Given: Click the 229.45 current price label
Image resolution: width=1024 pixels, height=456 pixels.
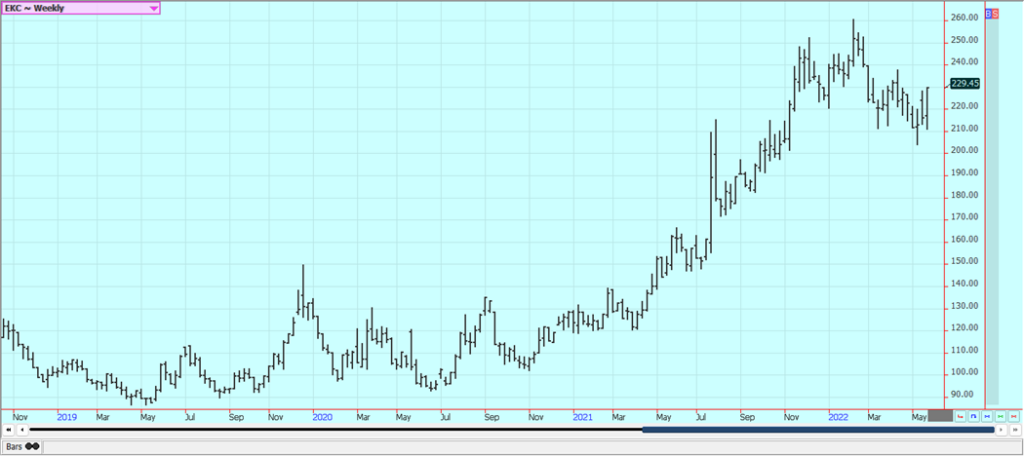Looking at the screenshot, I should (965, 84).
